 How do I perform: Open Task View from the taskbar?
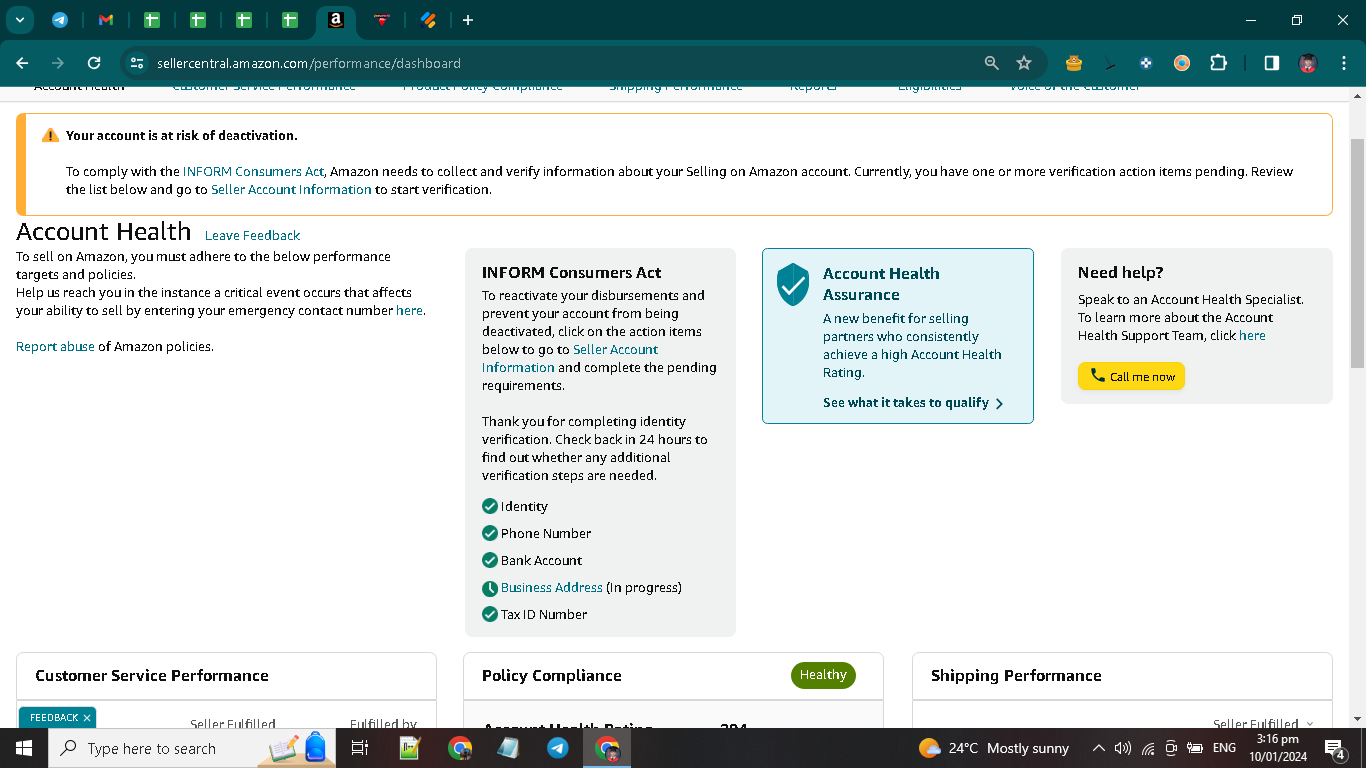[360, 748]
